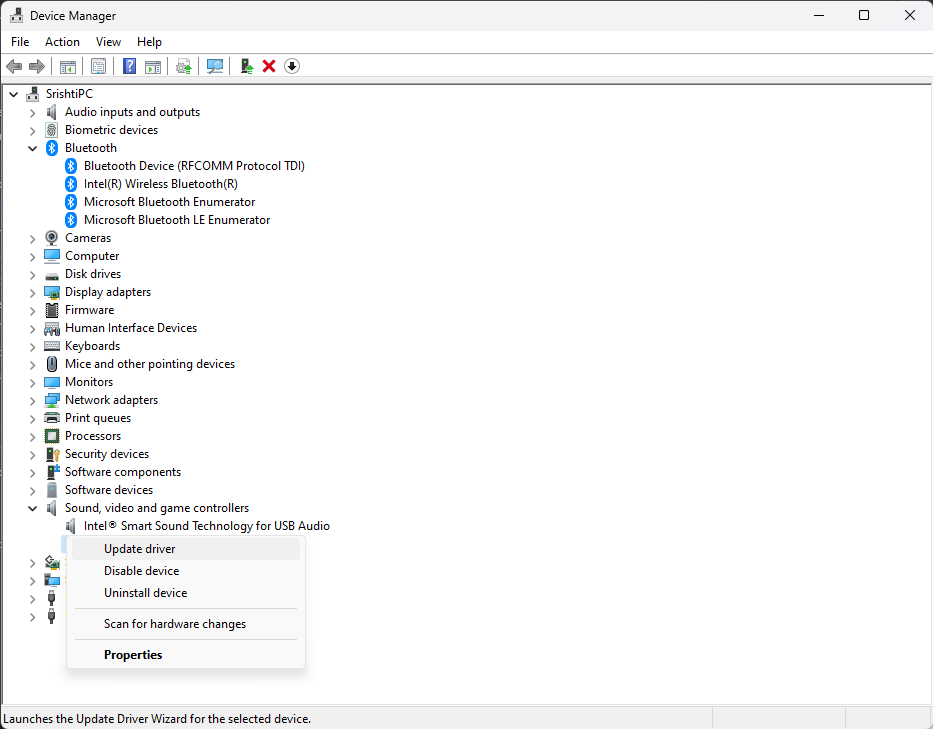Image resolution: width=933 pixels, height=729 pixels.
Task: Click the fingerprint icon for Biometric devices
Action: [52, 130]
